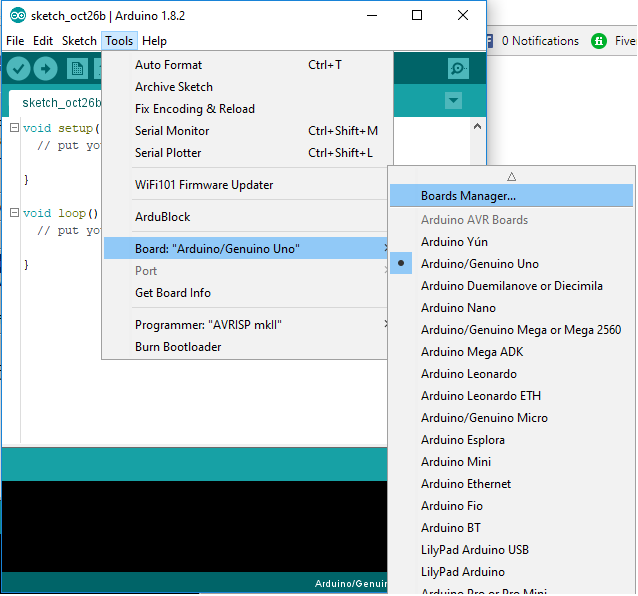Select the Arduino/Genuino Uno board
The width and height of the screenshot is (638, 596).
(511, 264)
